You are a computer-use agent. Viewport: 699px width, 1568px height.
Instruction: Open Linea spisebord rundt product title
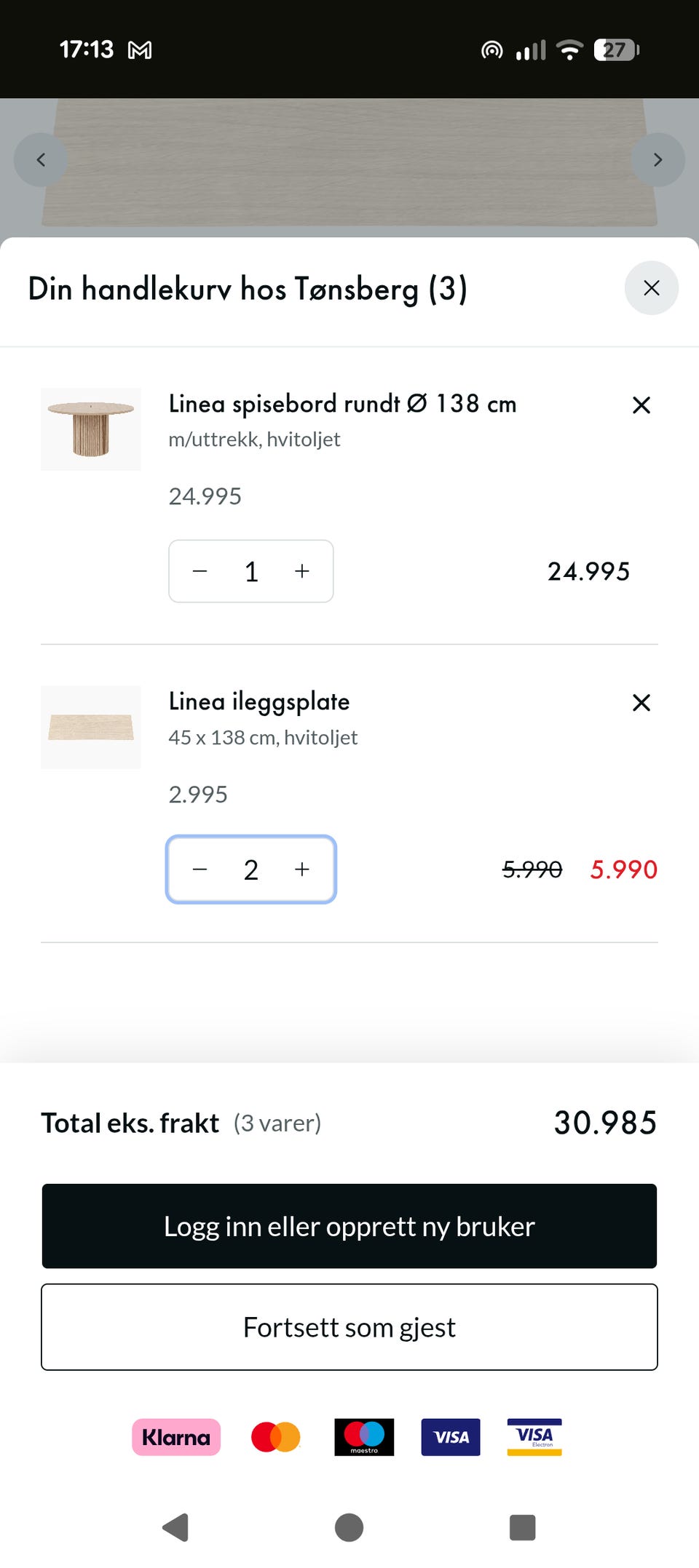pos(342,404)
